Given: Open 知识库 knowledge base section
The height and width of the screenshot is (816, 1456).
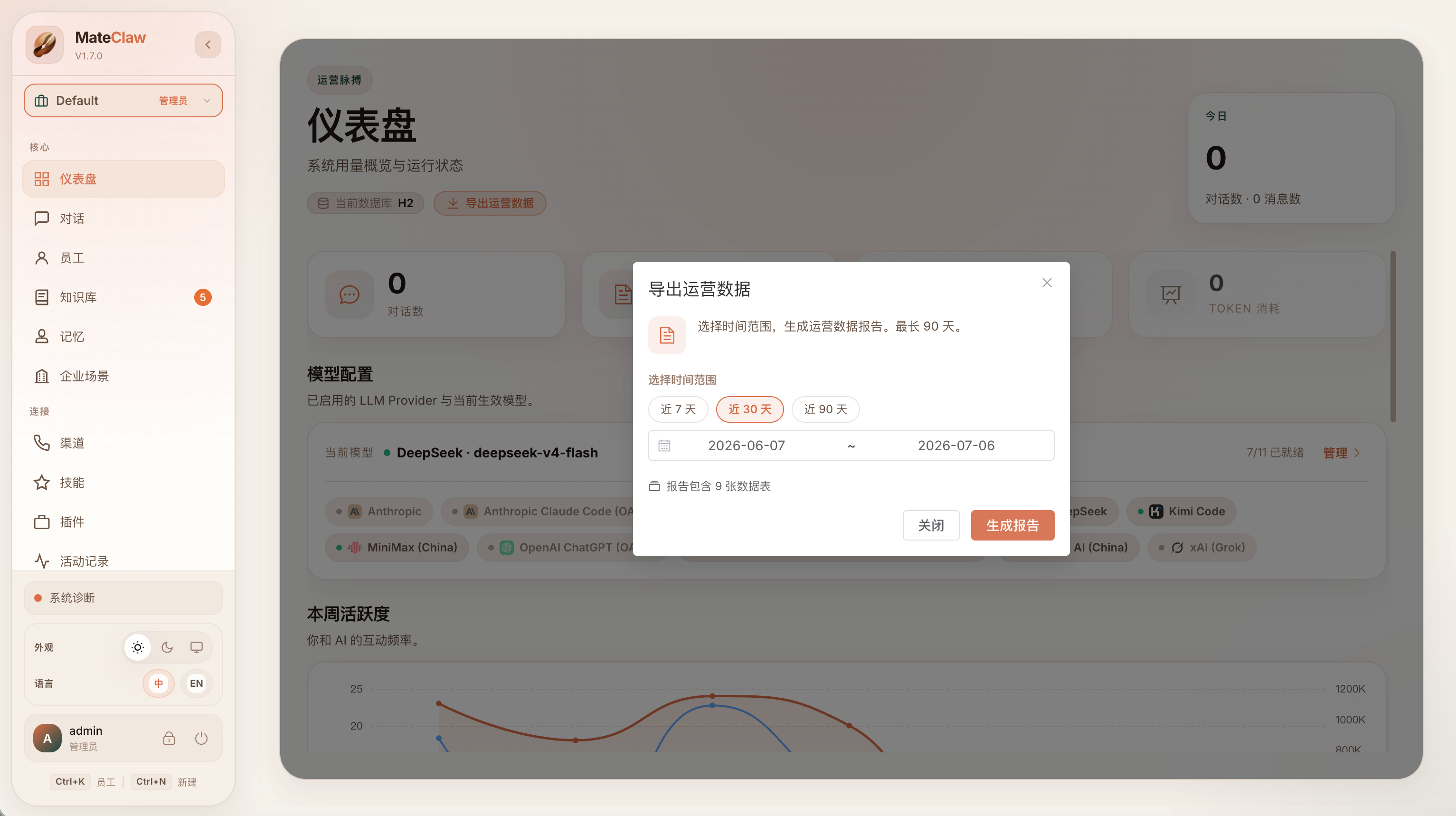Looking at the screenshot, I should (x=123, y=297).
